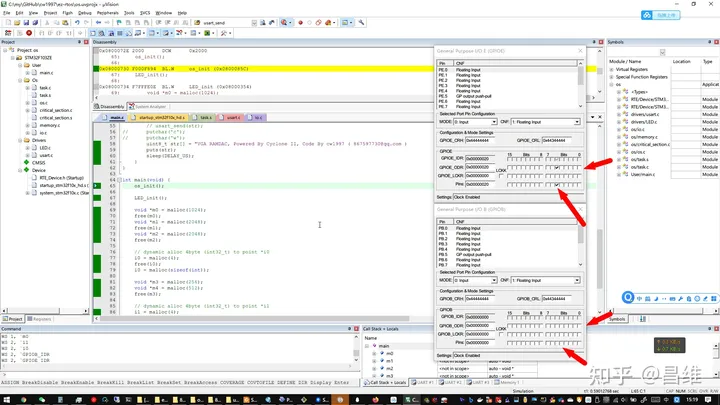Switch to the startup_stm32f10x_hd.s tab
720x405 pixels.
[x=159, y=118]
